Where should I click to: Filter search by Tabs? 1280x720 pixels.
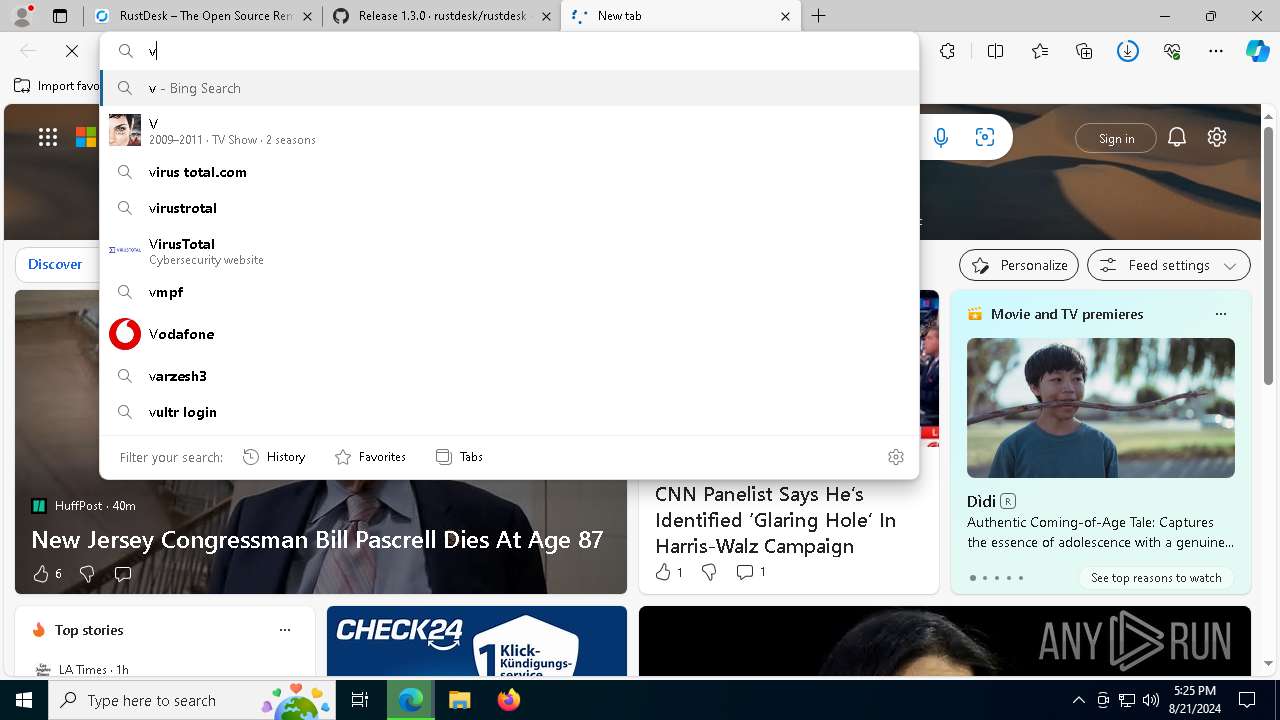[459, 457]
